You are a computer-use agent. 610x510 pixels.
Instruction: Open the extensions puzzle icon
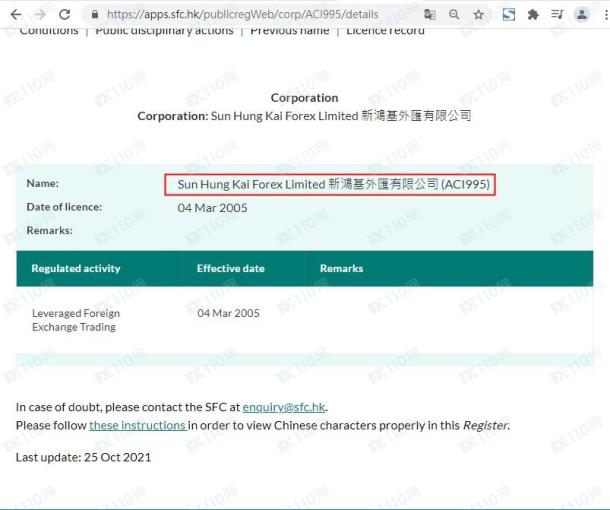[x=533, y=15]
